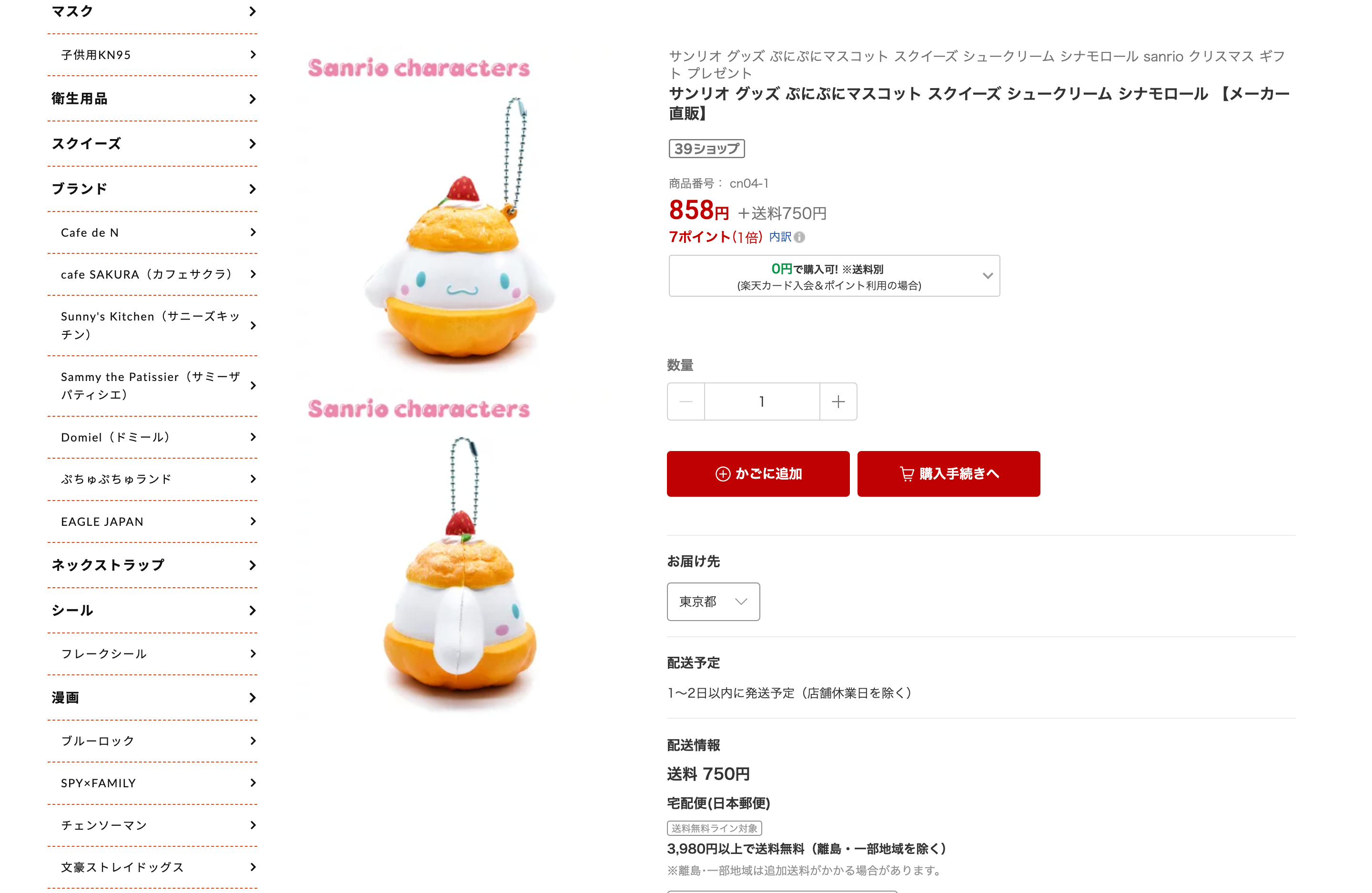Proceed with 購入手続きへ button
The height and width of the screenshot is (893, 1372).
point(949,474)
